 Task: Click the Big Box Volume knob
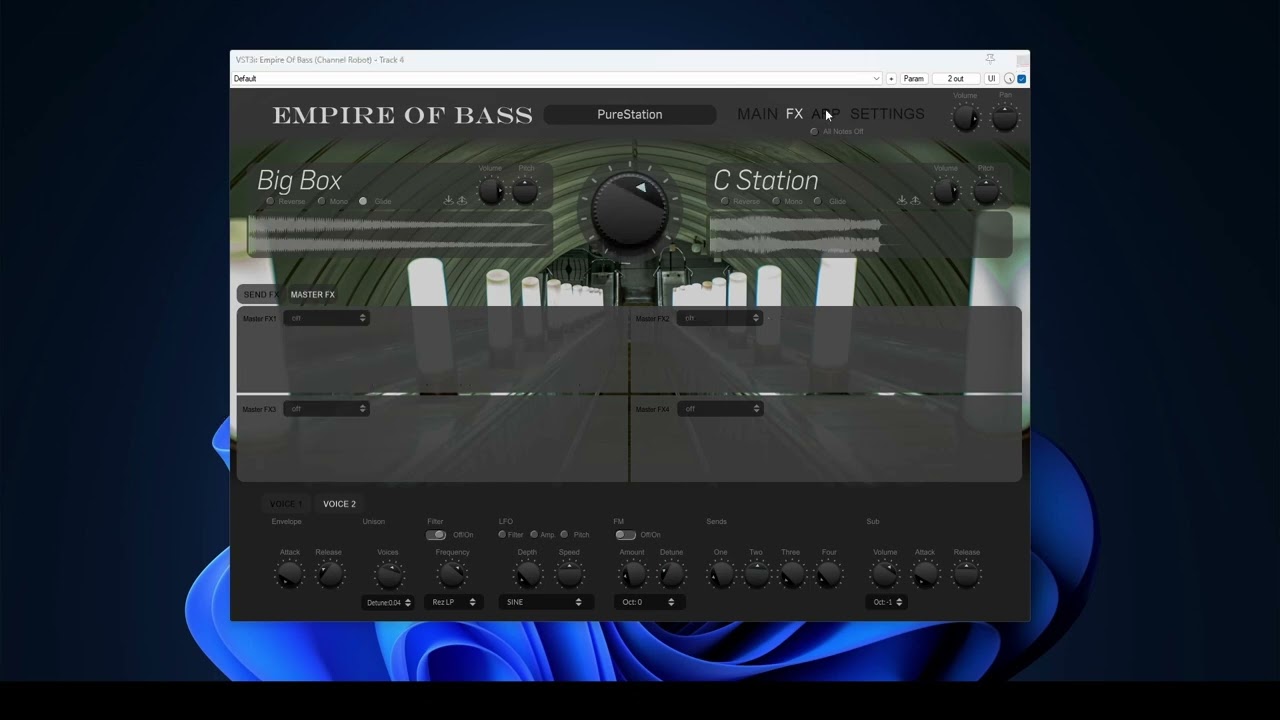point(490,191)
